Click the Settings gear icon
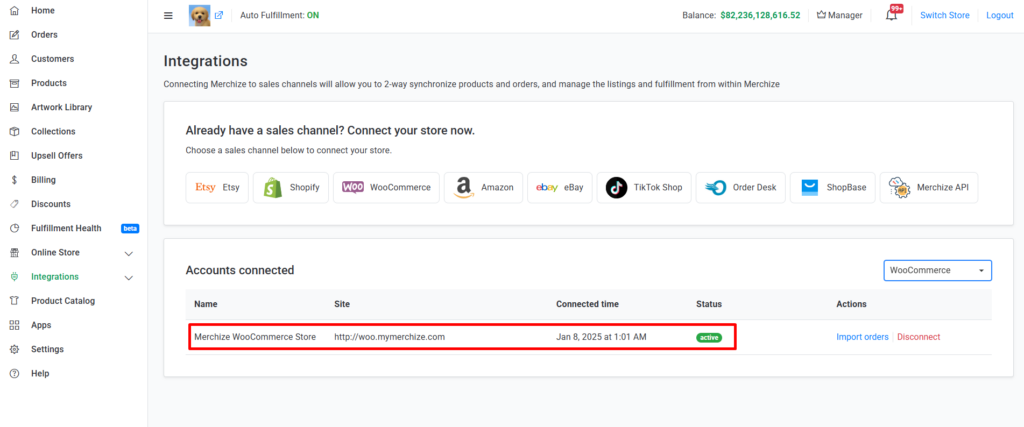This screenshot has width=1024, height=427. point(14,349)
